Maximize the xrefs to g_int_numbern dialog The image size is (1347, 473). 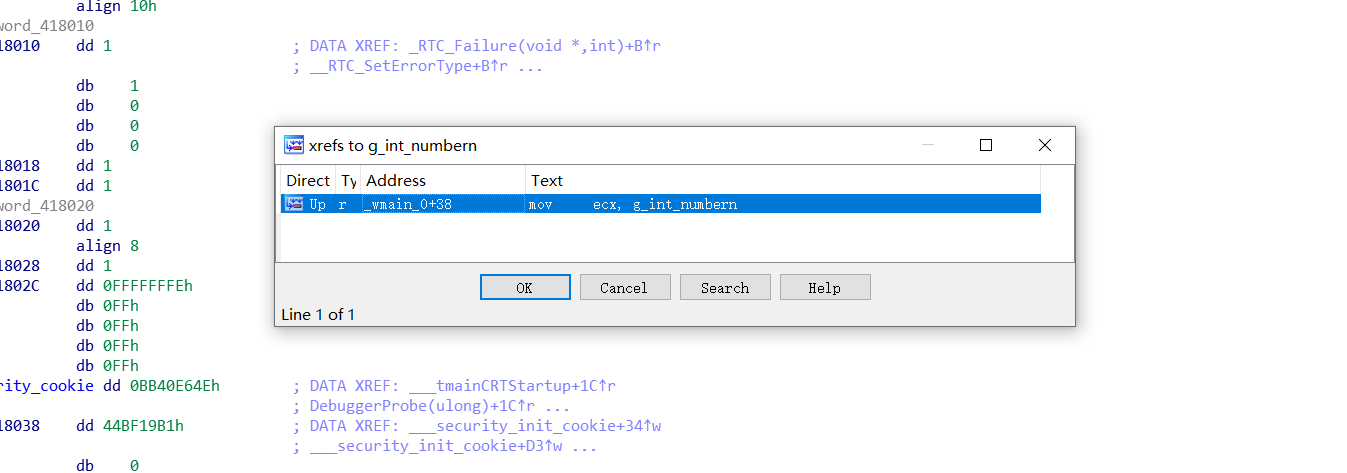point(985,145)
